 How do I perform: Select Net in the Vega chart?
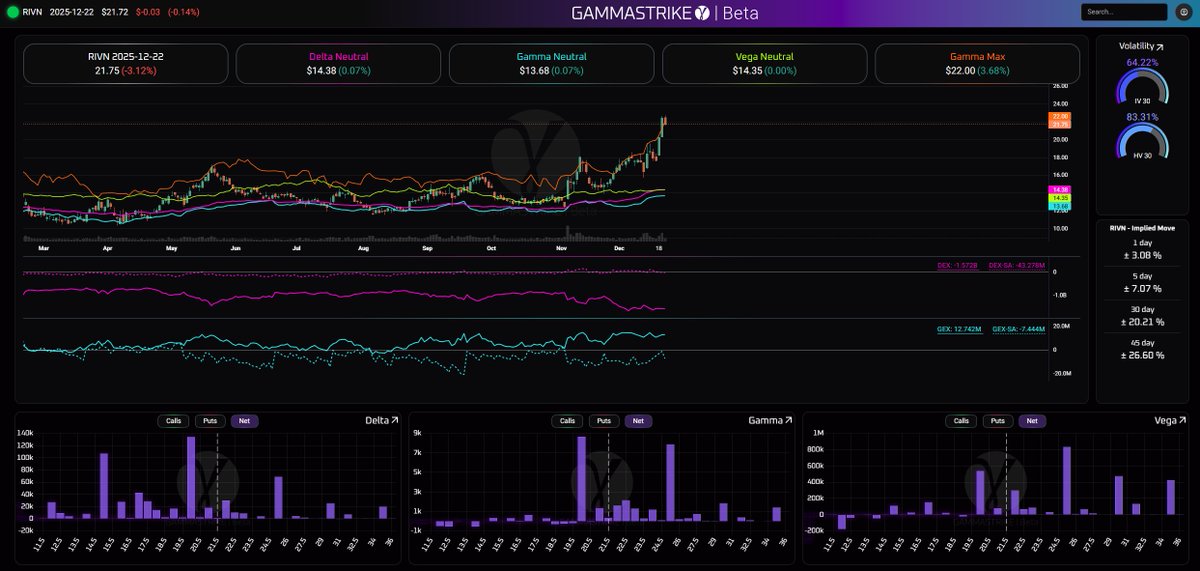click(1032, 421)
